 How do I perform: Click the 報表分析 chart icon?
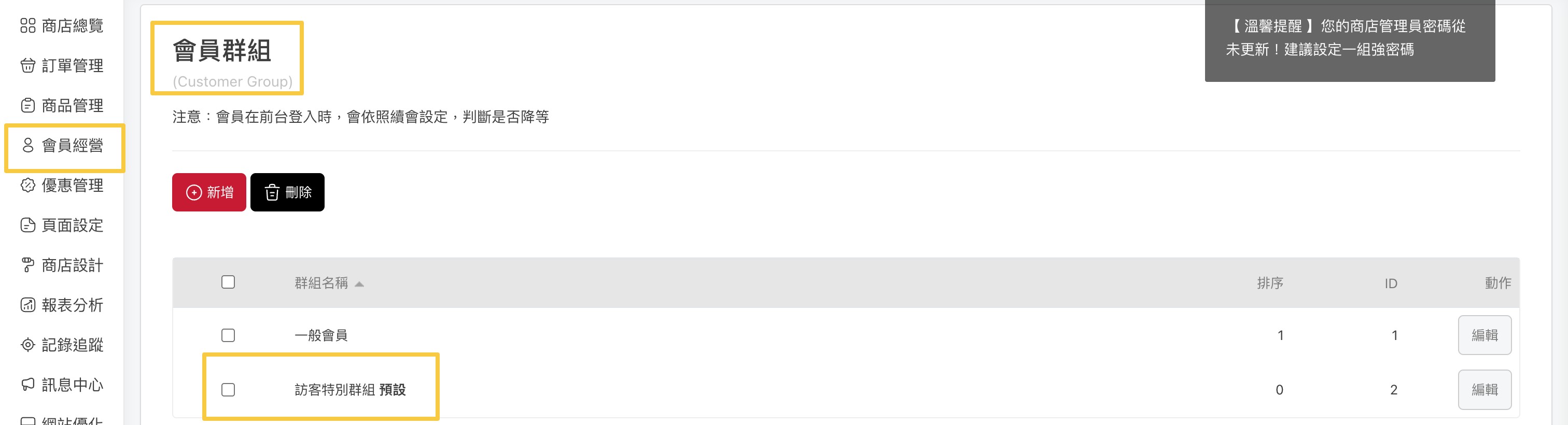tap(28, 305)
